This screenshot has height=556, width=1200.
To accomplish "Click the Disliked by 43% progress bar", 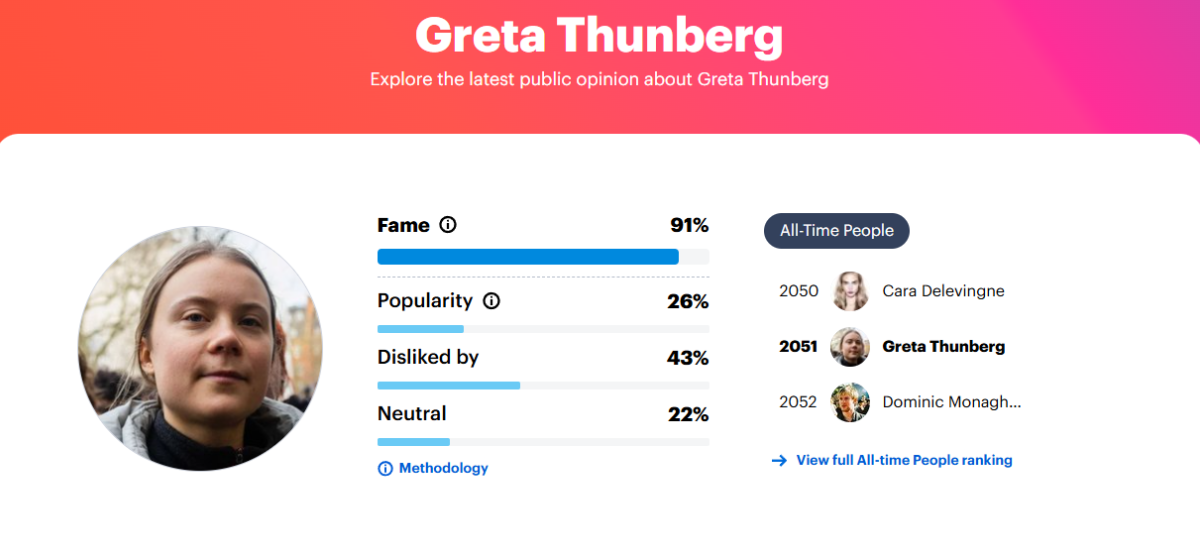I will [543, 385].
